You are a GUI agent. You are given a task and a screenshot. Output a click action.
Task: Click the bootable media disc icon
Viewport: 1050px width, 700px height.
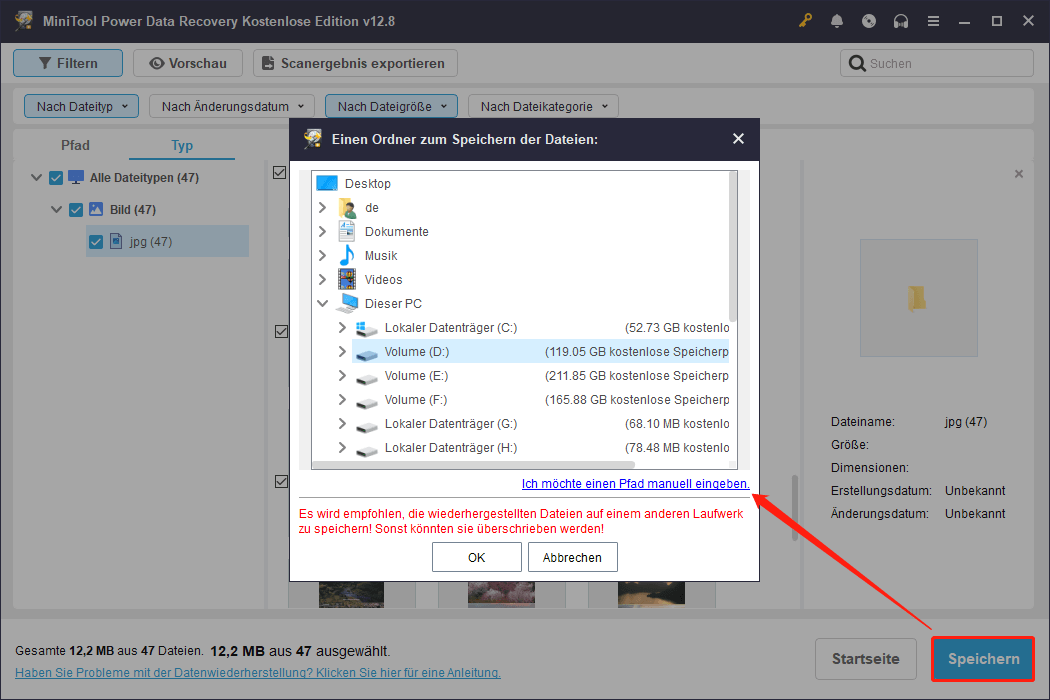pos(869,20)
